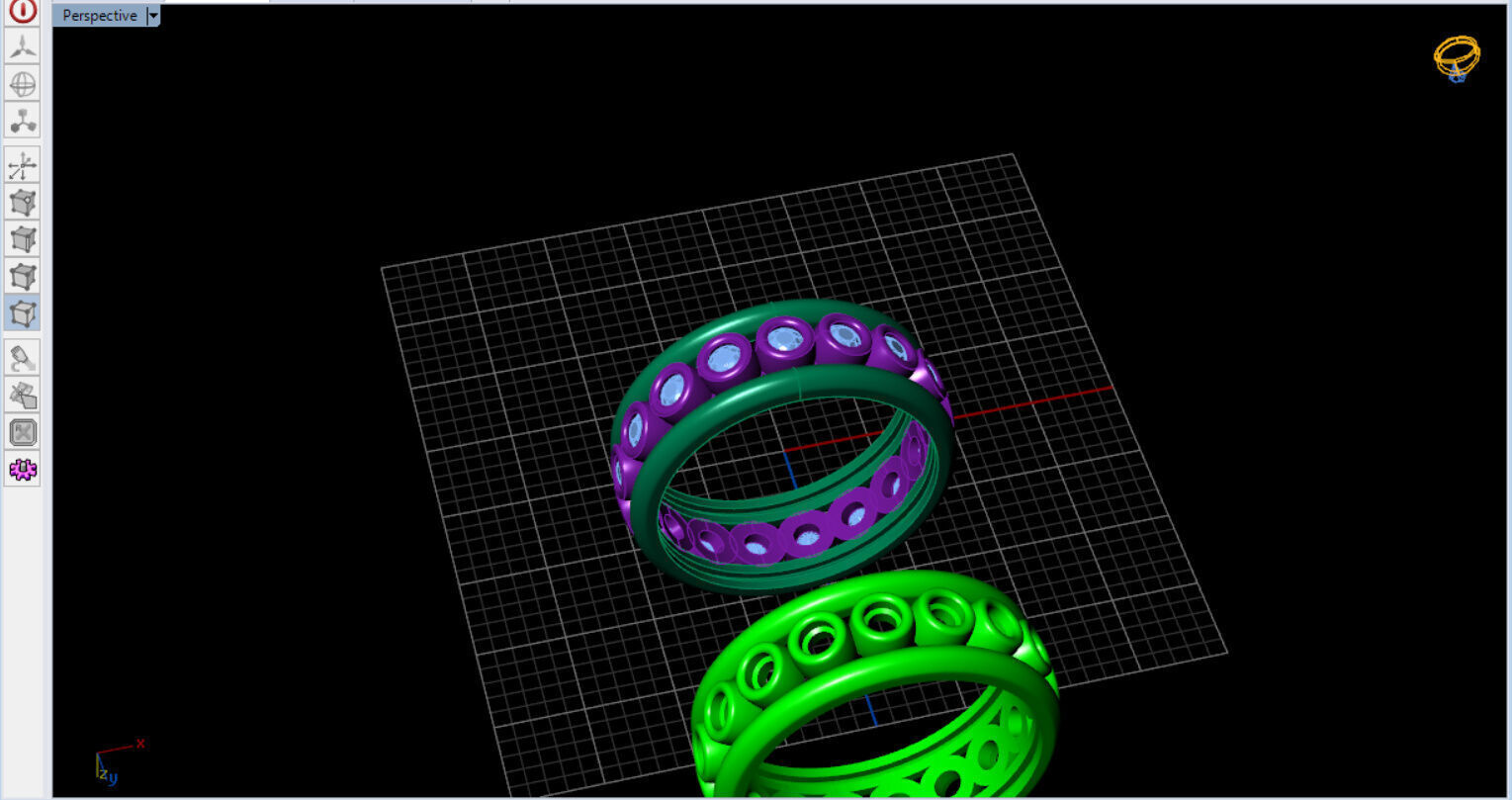Image resolution: width=1512 pixels, height=800 pixels.
Task: Click the orange ring icon in viewport corner
Action: coord(1457,58)
